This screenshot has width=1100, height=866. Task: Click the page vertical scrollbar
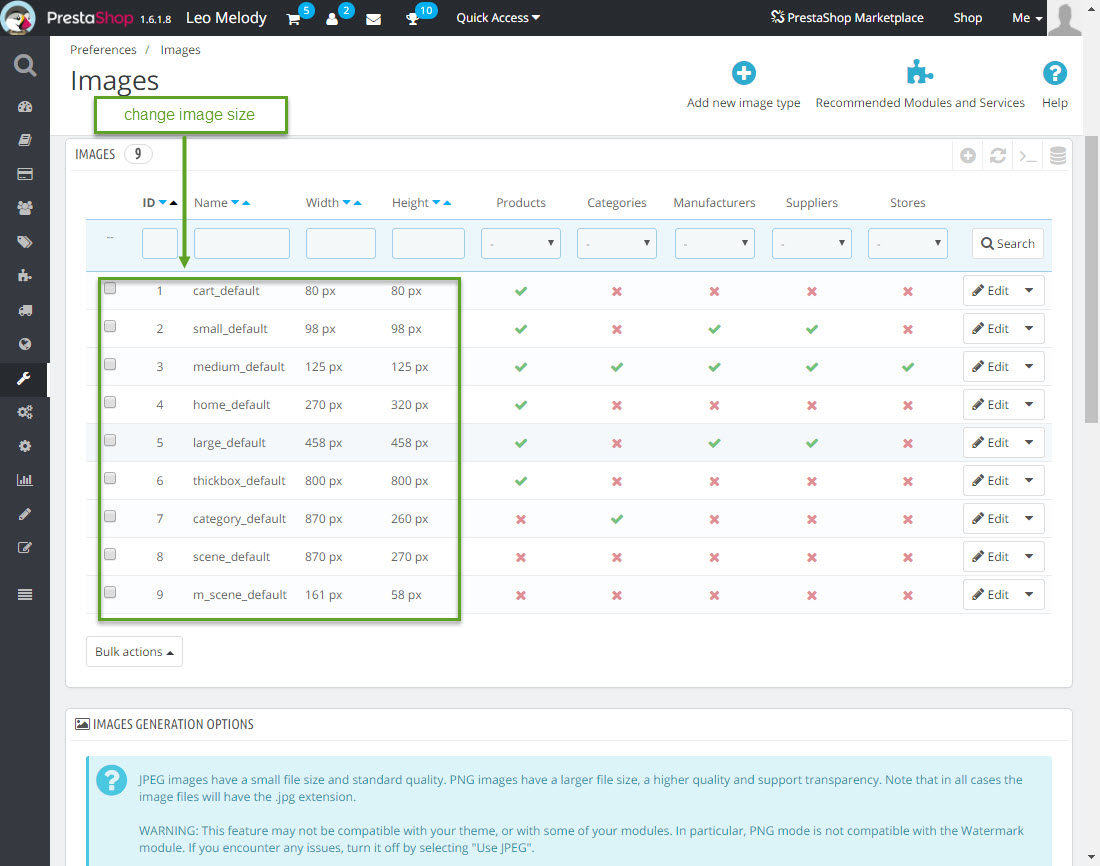coord(1091,279)
